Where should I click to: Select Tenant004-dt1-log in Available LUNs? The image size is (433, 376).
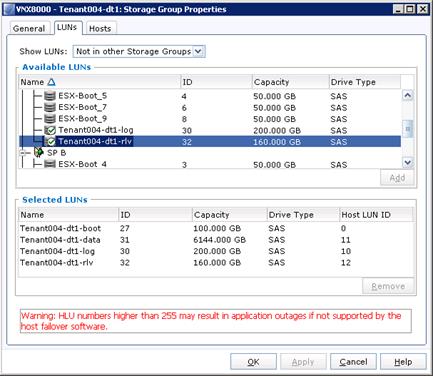click(x=96, y=130)
